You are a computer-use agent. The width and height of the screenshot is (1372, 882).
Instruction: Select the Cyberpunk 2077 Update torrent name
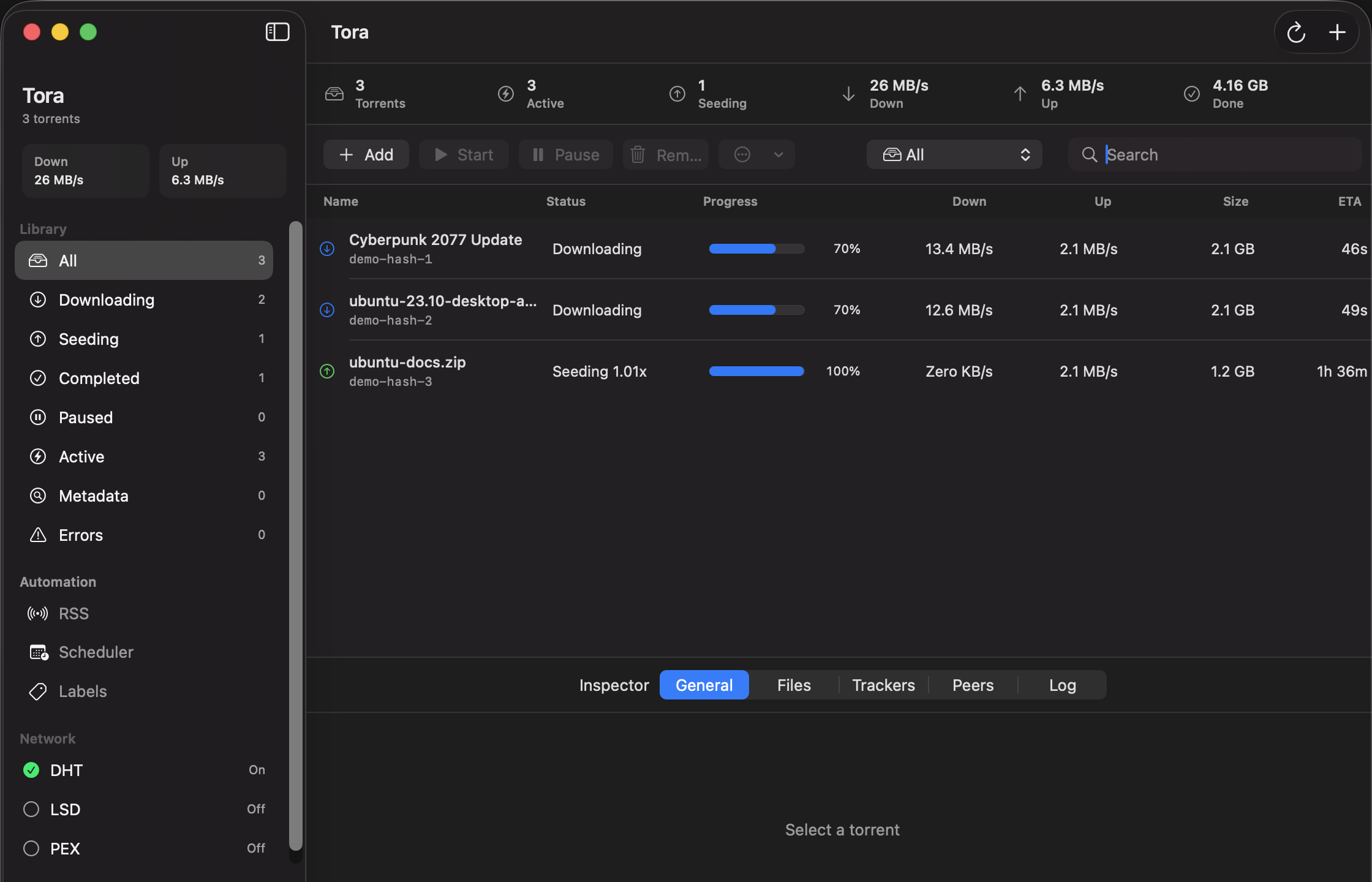pyautogui.click(x=435, y=239)
